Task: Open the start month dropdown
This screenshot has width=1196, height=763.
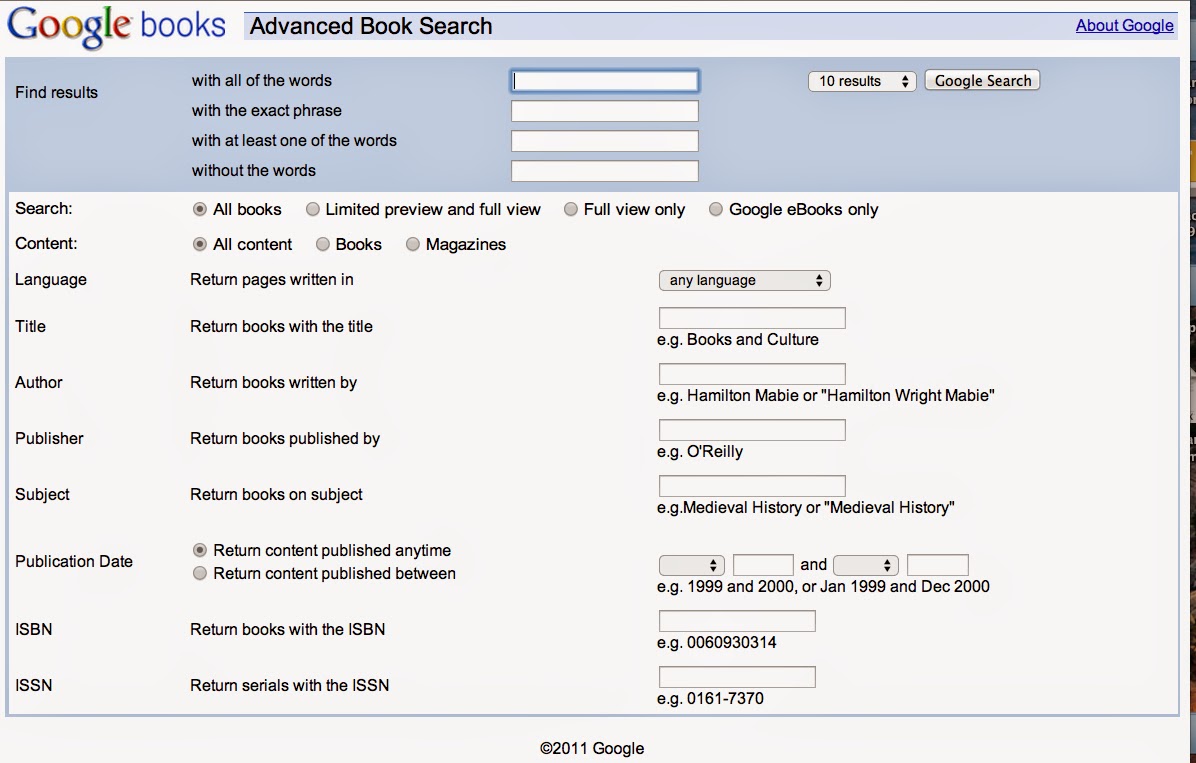Action: (692, 565)
